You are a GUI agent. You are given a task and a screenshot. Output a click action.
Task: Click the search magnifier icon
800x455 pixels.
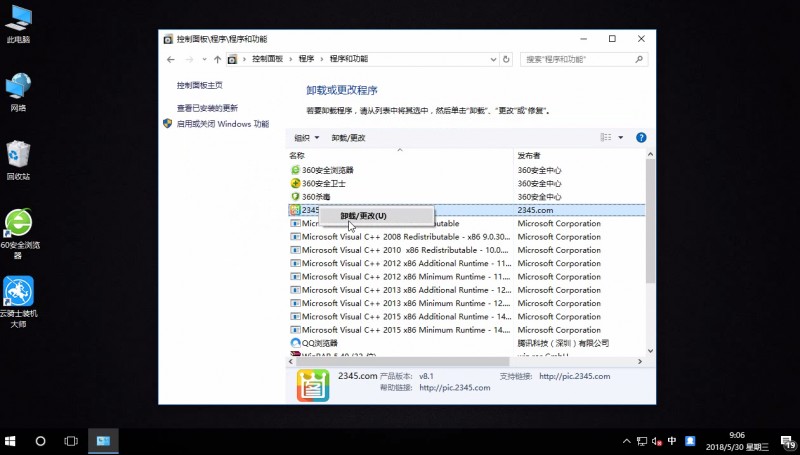point(639,60)
